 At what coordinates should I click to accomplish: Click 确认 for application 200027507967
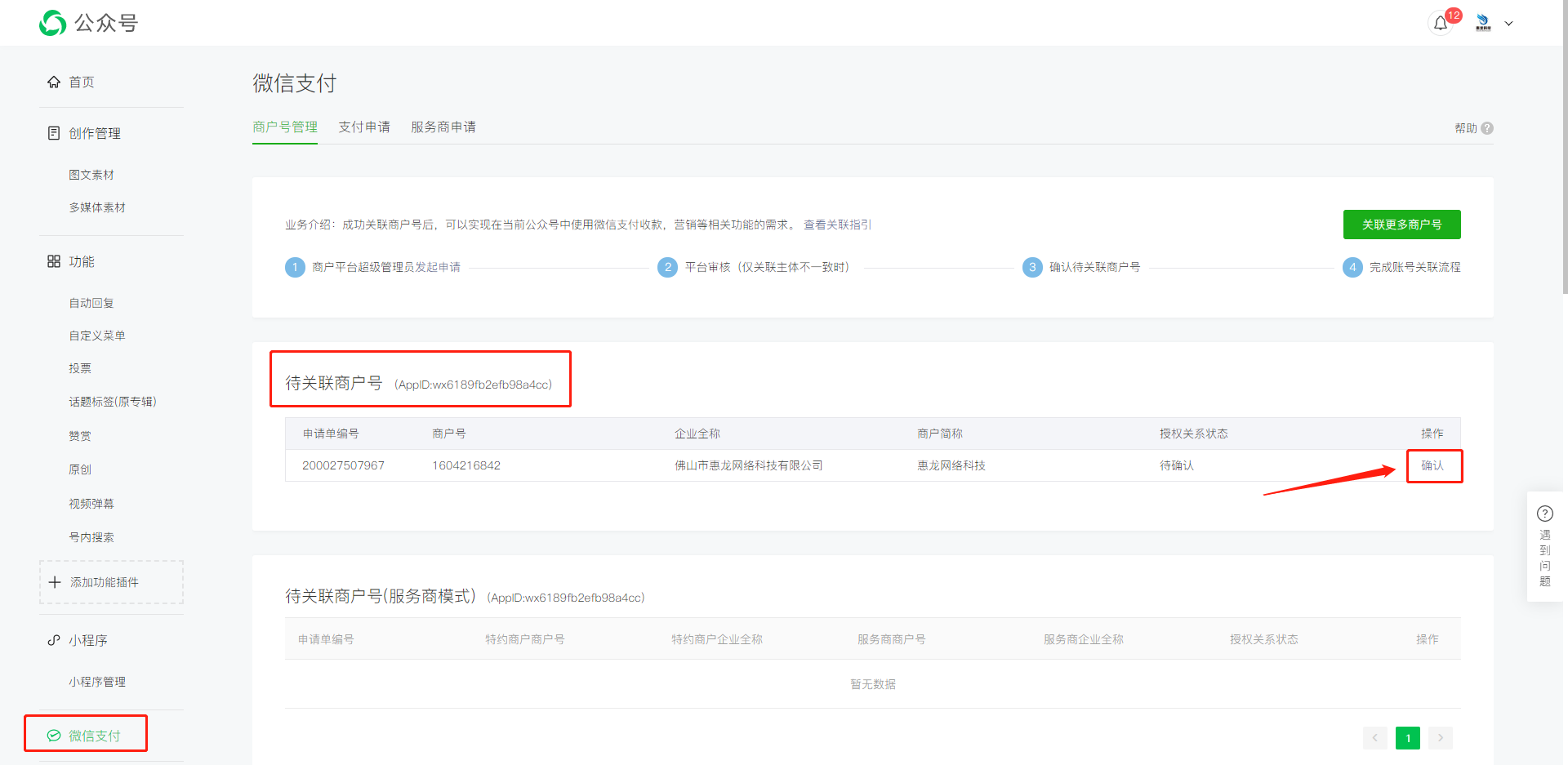tap(1432, 465)
